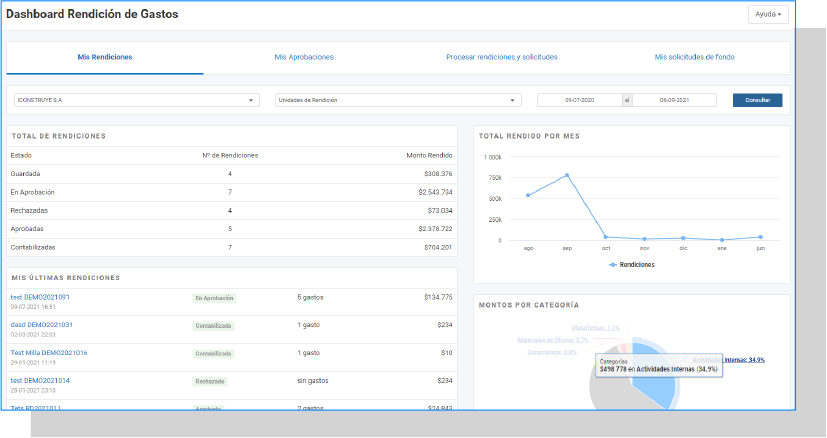Click the 5 gastos cell
The image size is (827, 438).
click(x=310, y=297)
